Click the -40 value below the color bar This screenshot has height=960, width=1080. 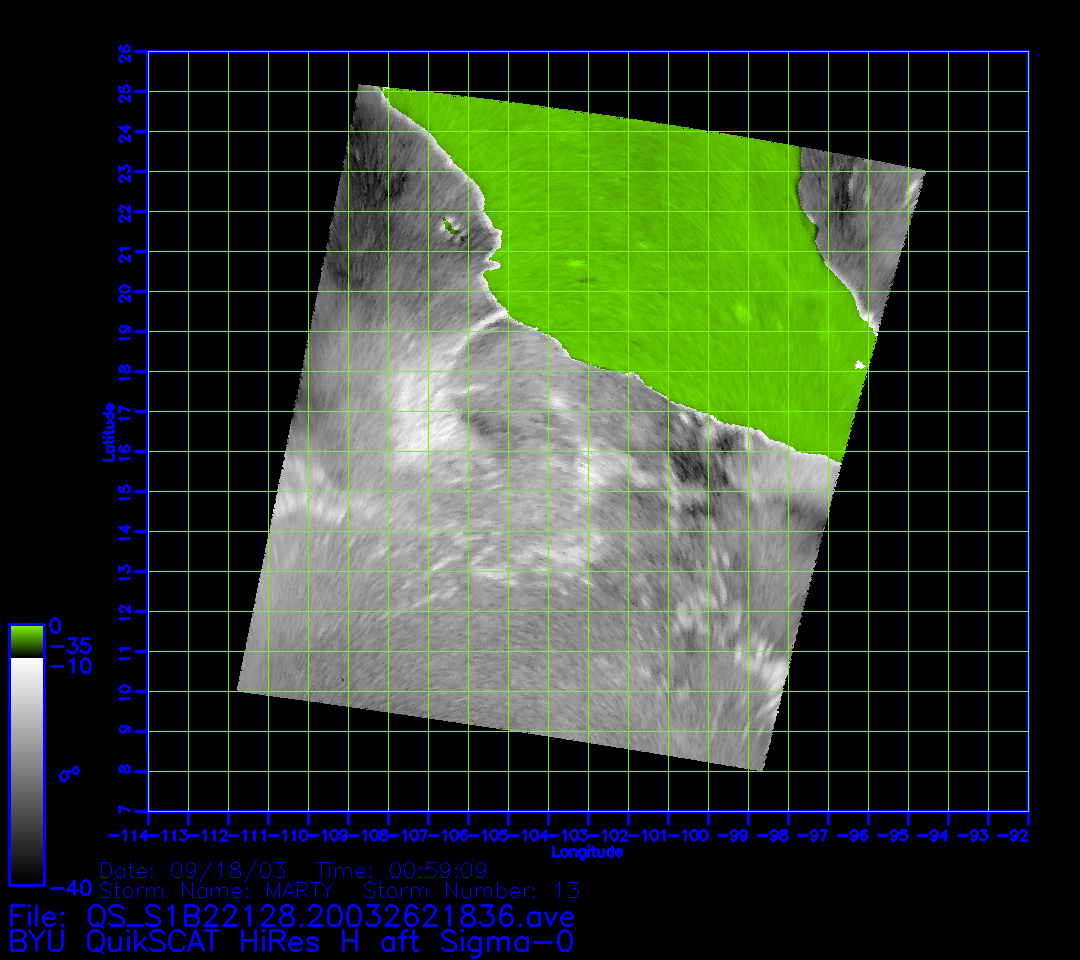[x=70, y=888]
